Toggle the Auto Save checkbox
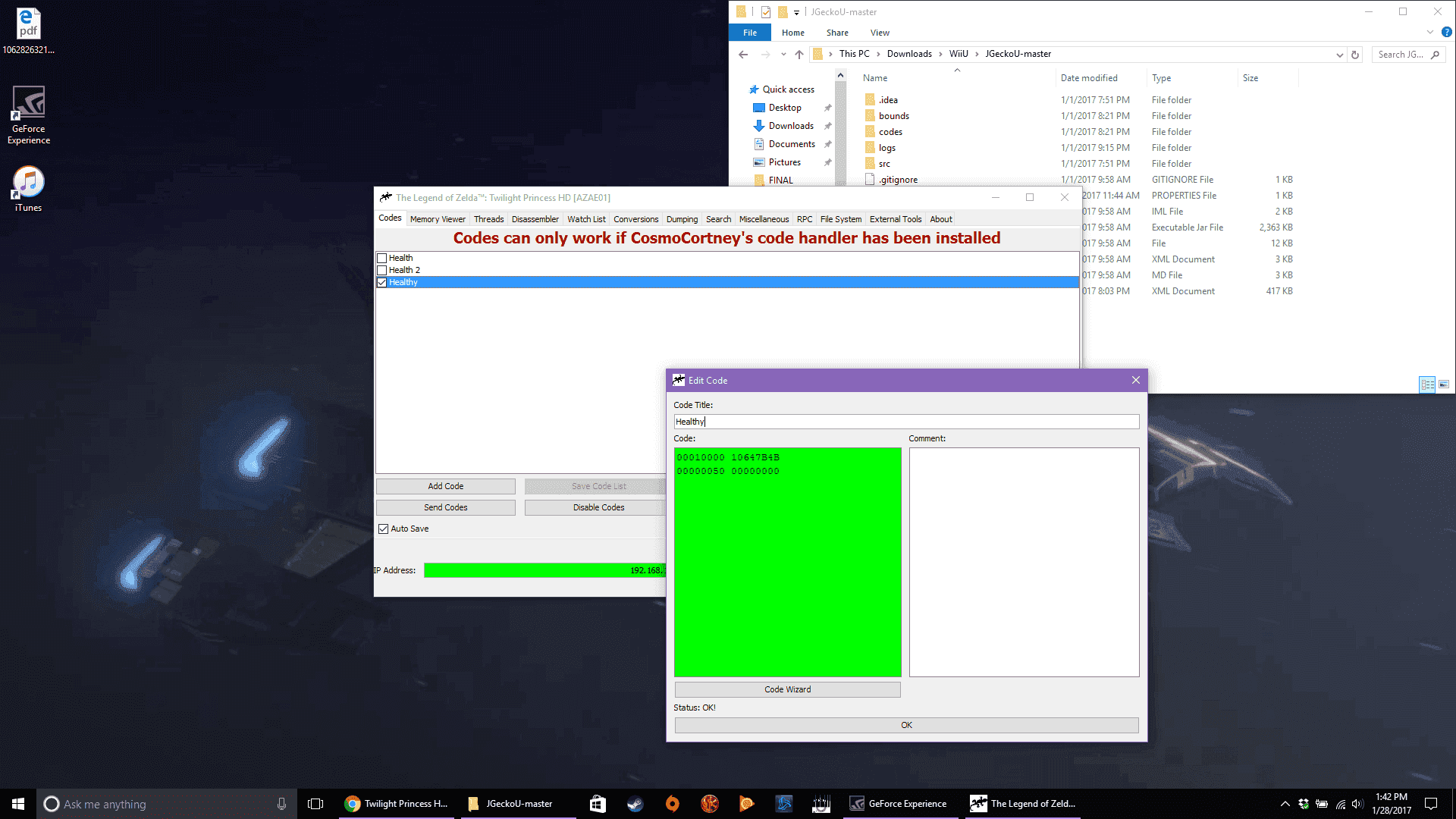Viewport: 1456px width, 819px height. point(384,529)
